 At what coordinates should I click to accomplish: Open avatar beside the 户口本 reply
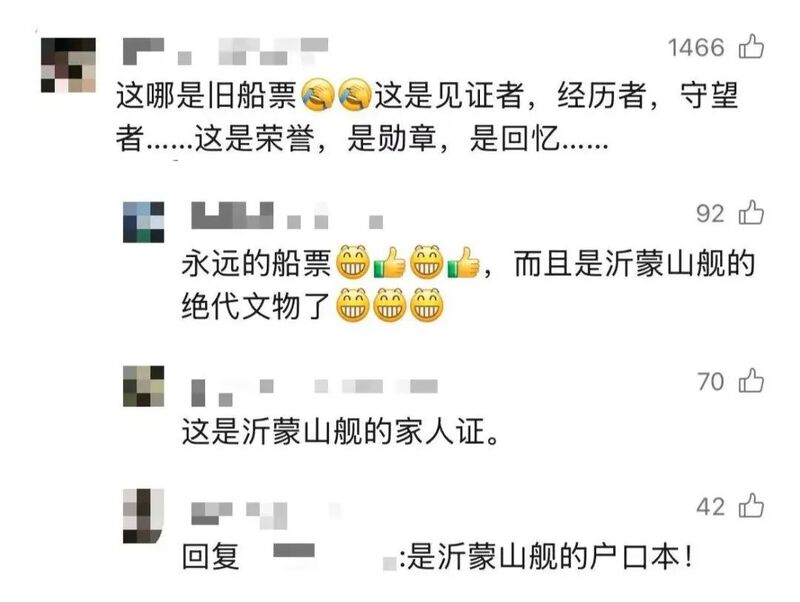(x=143, y=516)
